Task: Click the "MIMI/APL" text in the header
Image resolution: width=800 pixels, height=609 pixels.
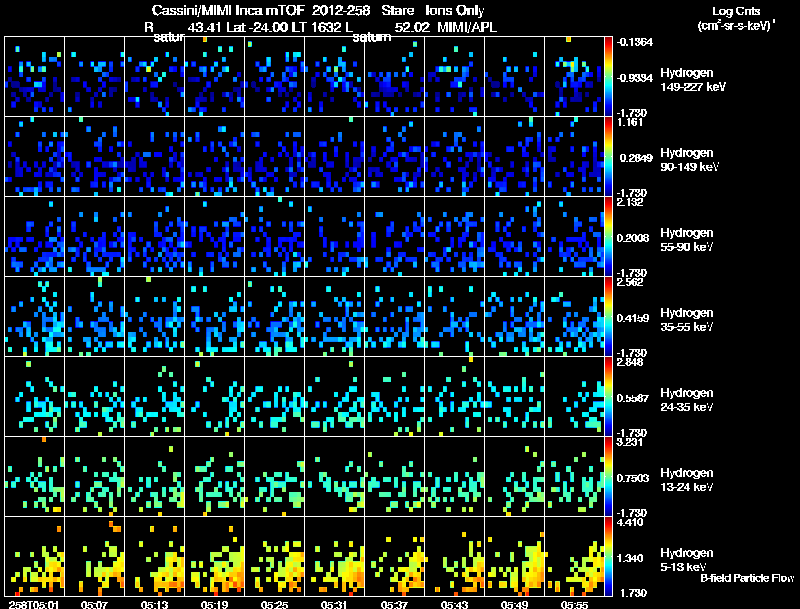Action: 467,27
